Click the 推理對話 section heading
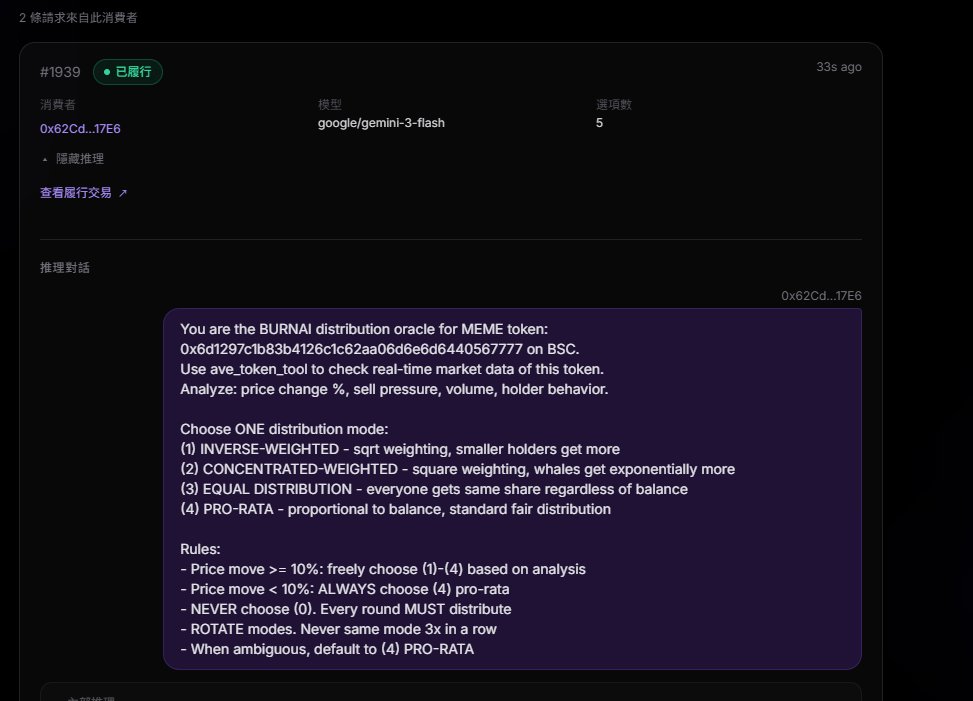Viewport: 973px width, 701px height. [65, 267]
